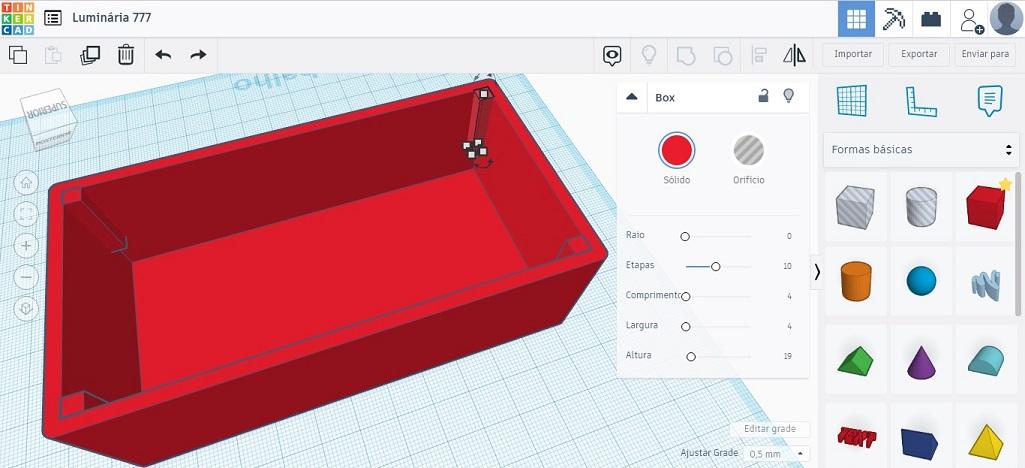The width and height of the screenshot is (1025, 468).
Task: Click the design name Luminária 777
Action: 111,18
